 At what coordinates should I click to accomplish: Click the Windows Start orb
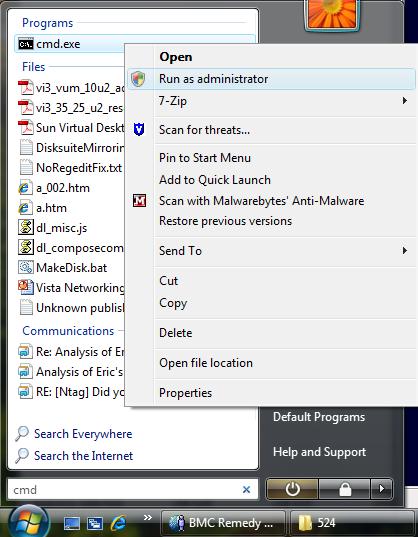tap(29, 522)
